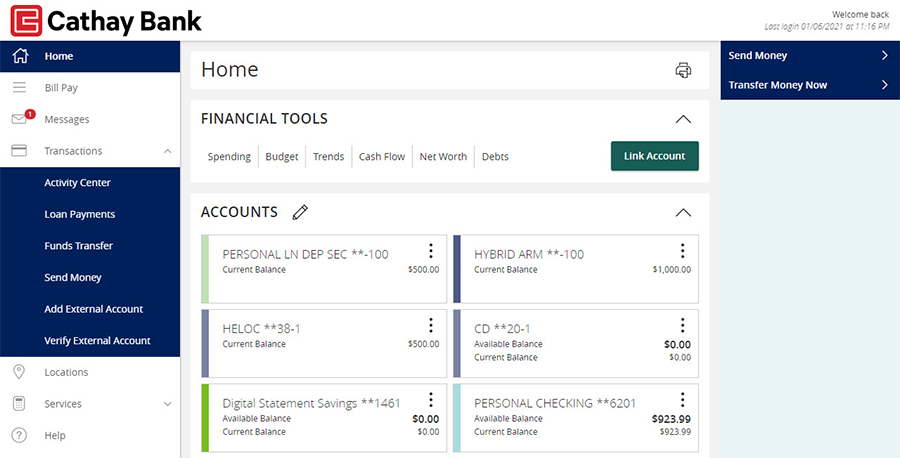Click the Bill Pay menu label
The height and width of the screenshot is (458, 900).
(x=61, y=88)
